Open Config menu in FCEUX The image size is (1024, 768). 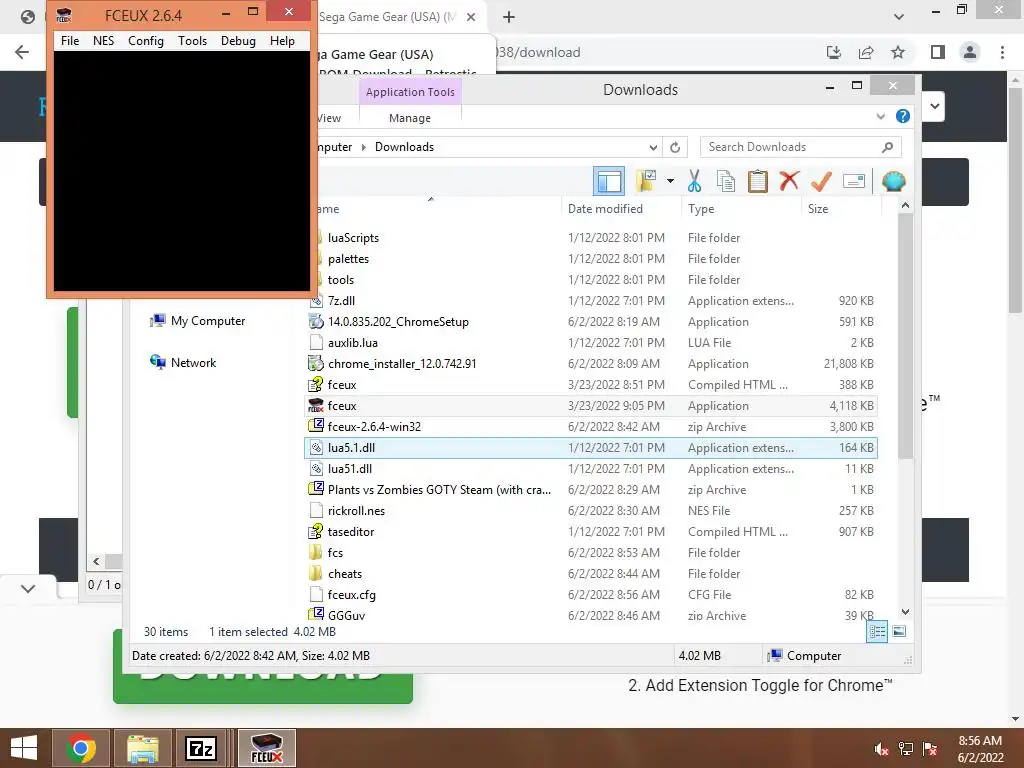(146, 40)
